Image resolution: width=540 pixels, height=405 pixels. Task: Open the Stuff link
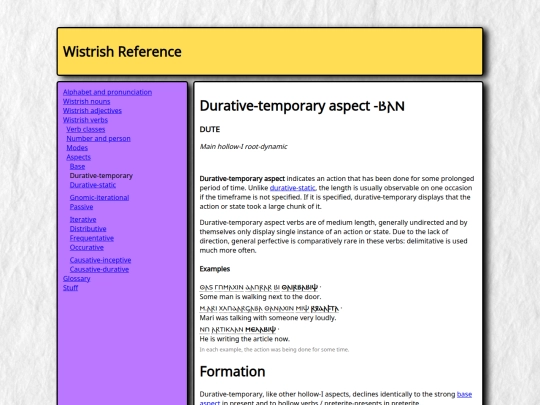pyautogui.click(x=71, y=288)
